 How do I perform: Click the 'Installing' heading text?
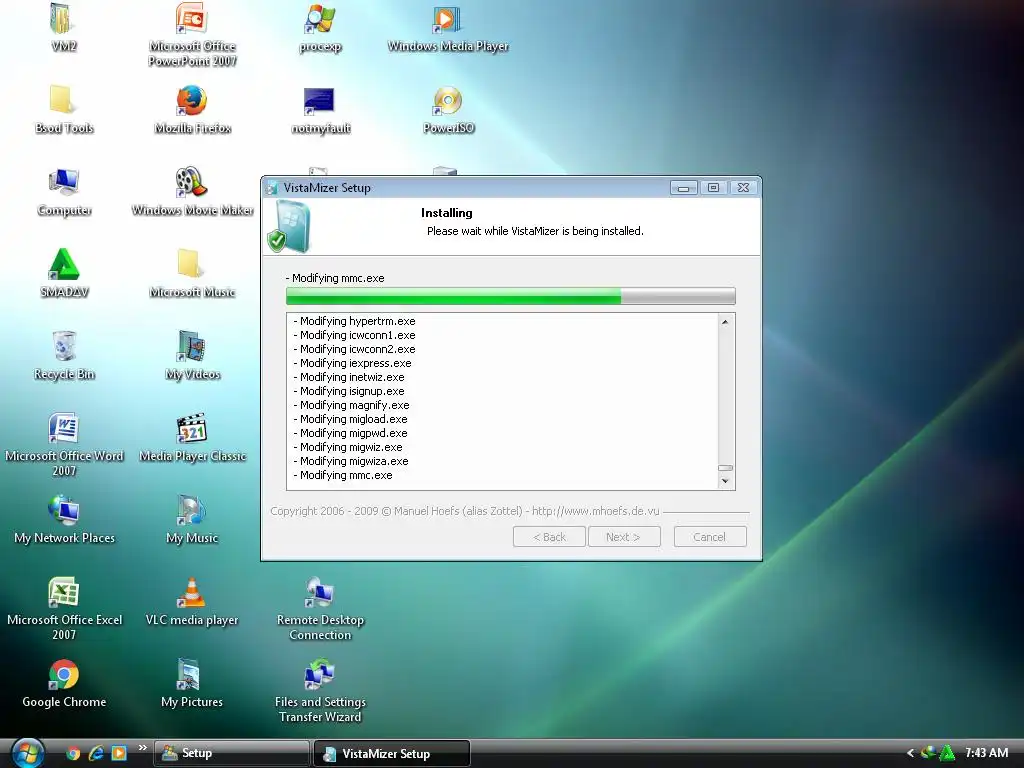tap(447, 213)
